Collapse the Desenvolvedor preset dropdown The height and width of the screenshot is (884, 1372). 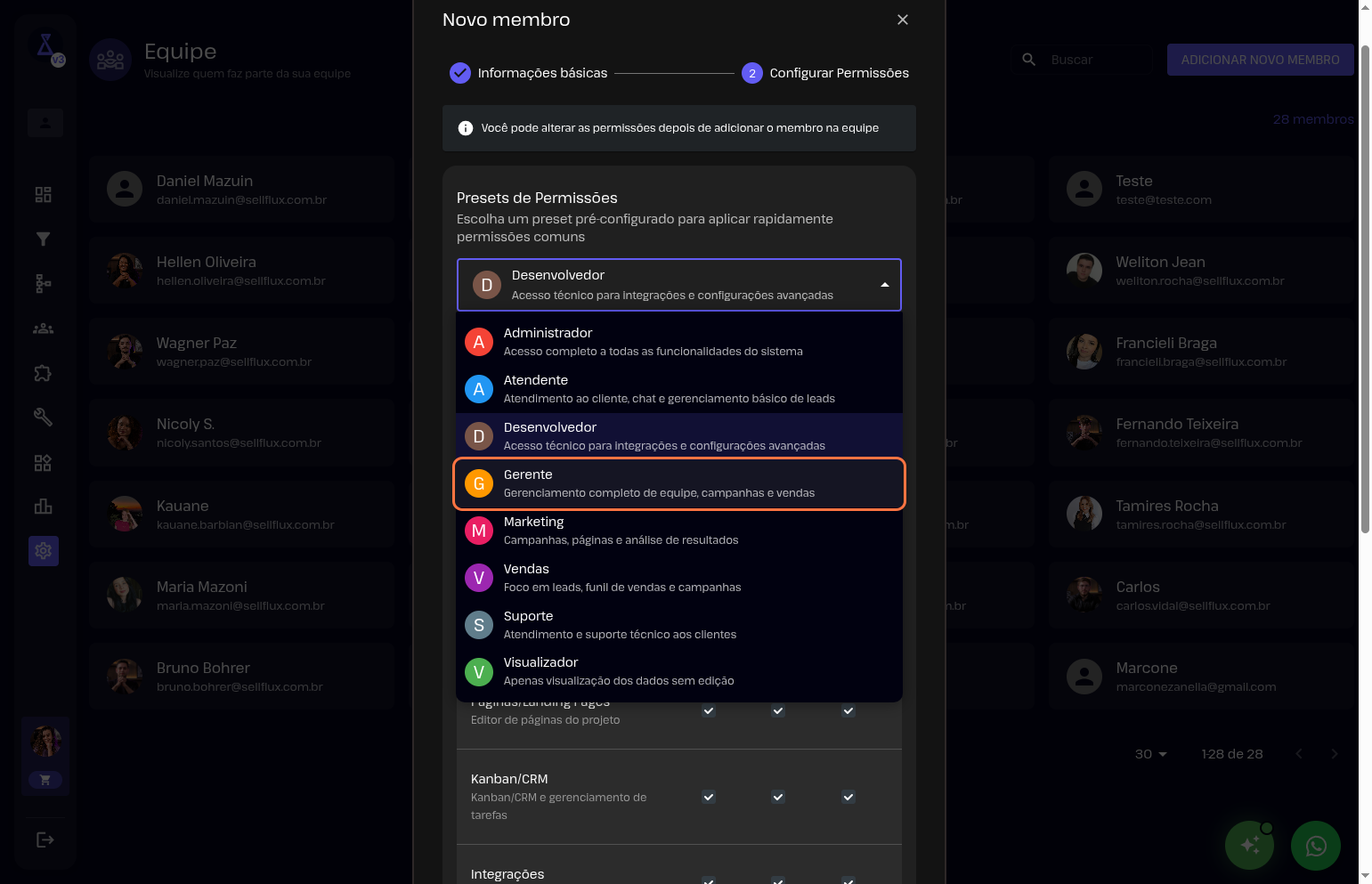point(884,285)
